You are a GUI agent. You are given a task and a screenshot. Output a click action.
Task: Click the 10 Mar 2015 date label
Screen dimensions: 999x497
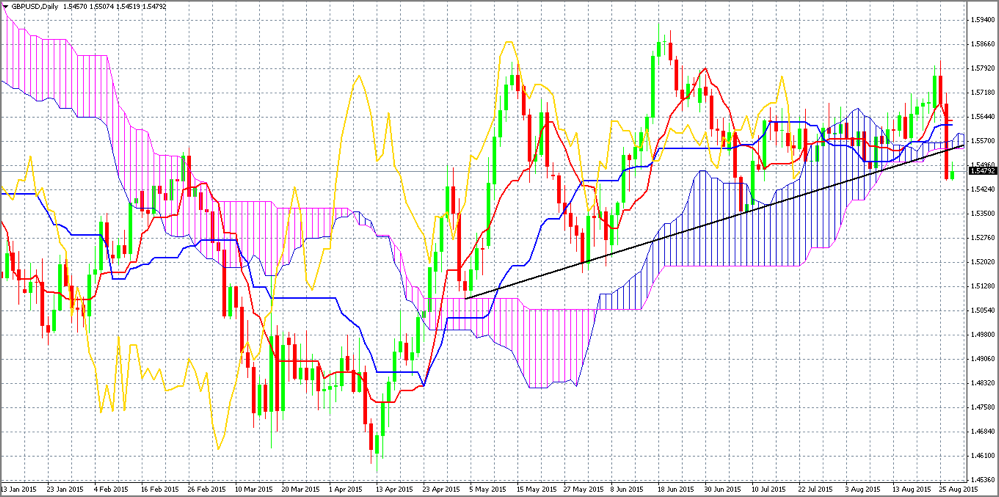point(254,490)
